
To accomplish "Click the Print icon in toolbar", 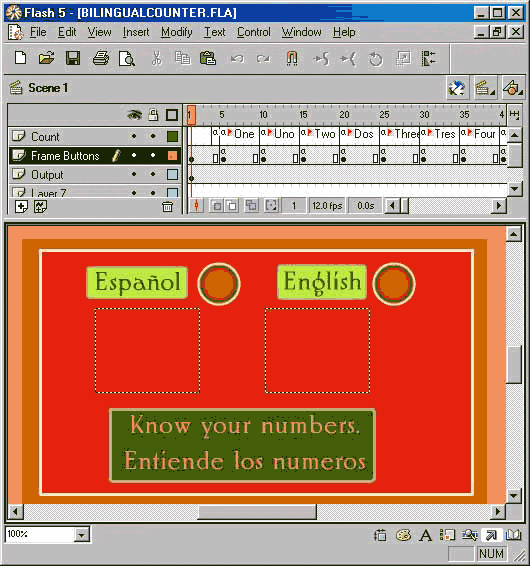I will click(x=101, y=58).
